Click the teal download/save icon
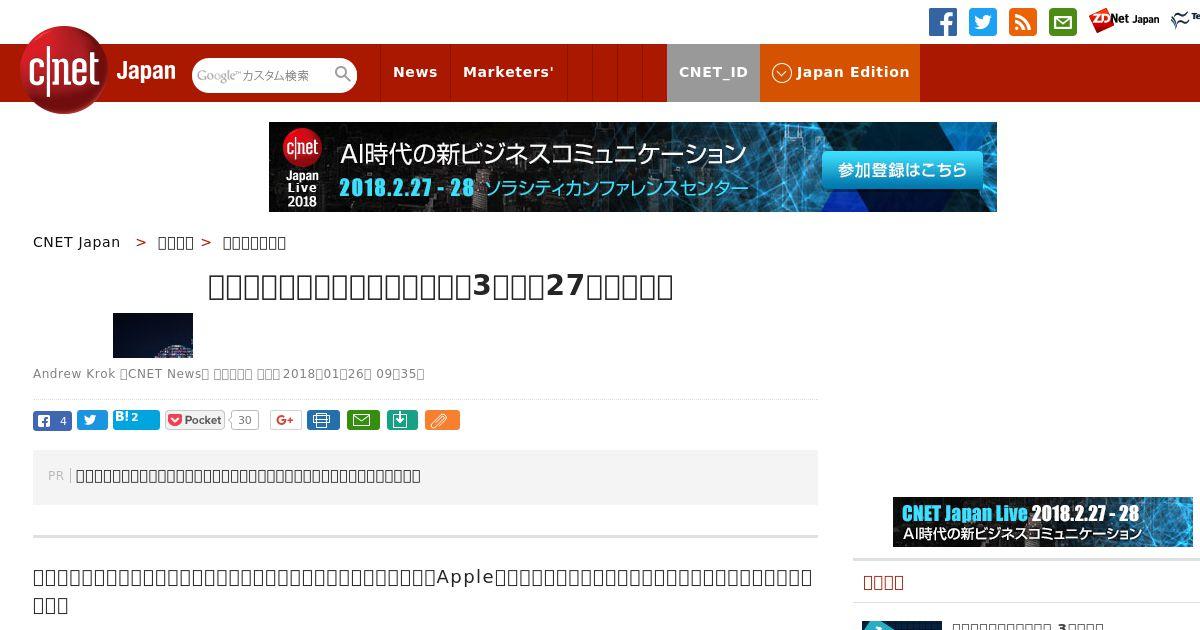The width and height of the screenshot is (1200, 630). [x=401, y=421]
